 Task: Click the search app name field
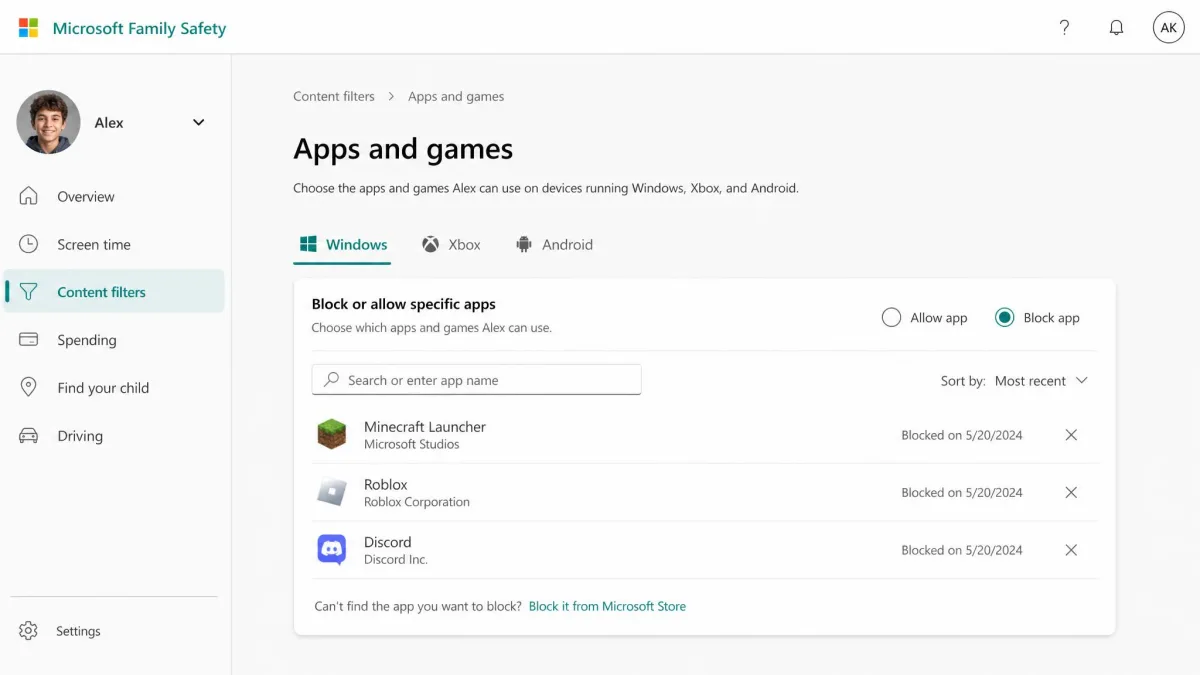(476, 380)
